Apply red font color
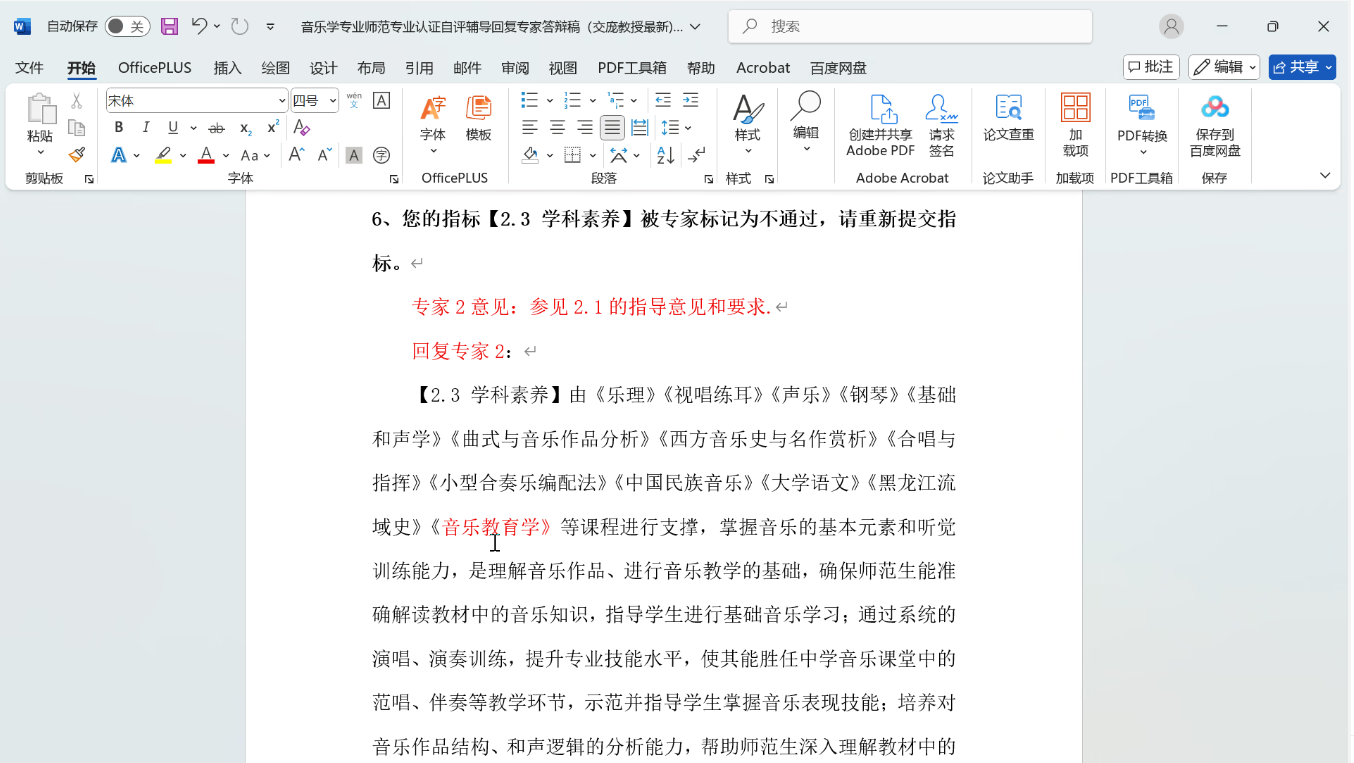The height and width of the screenshot is (763, 1354). [206, 155]
